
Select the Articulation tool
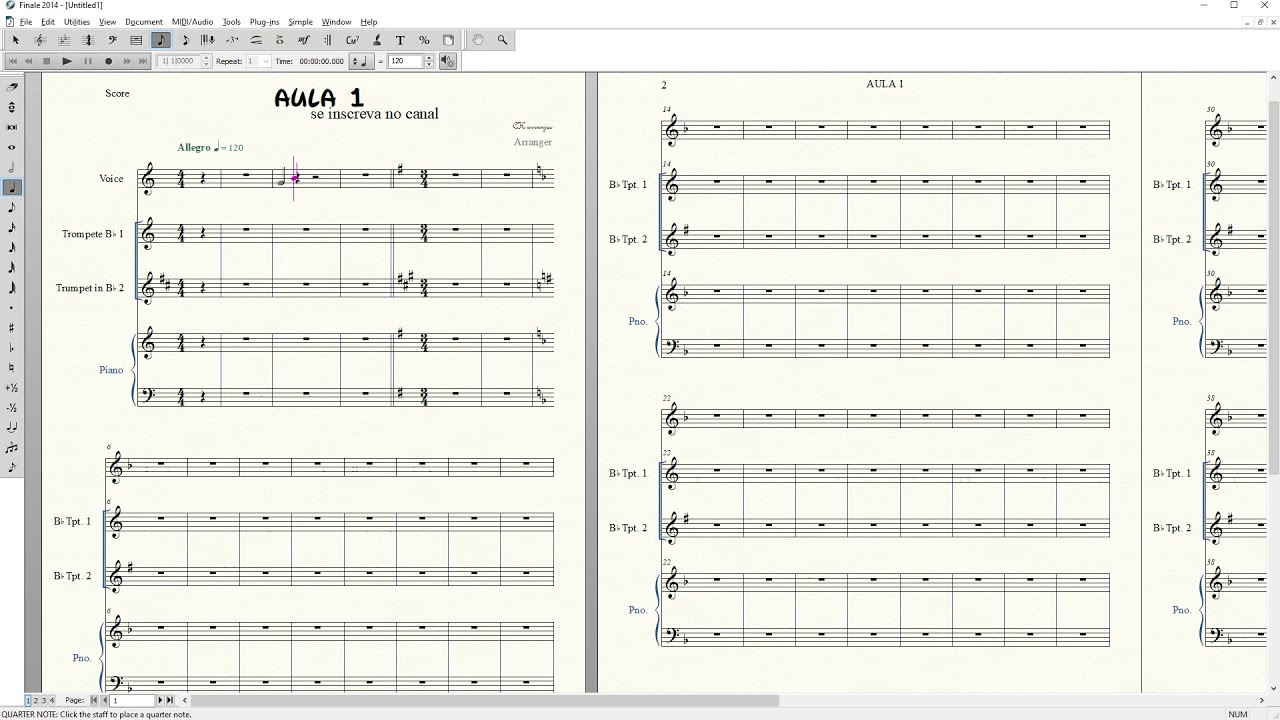pyautogui.click(x=280, y=40)
